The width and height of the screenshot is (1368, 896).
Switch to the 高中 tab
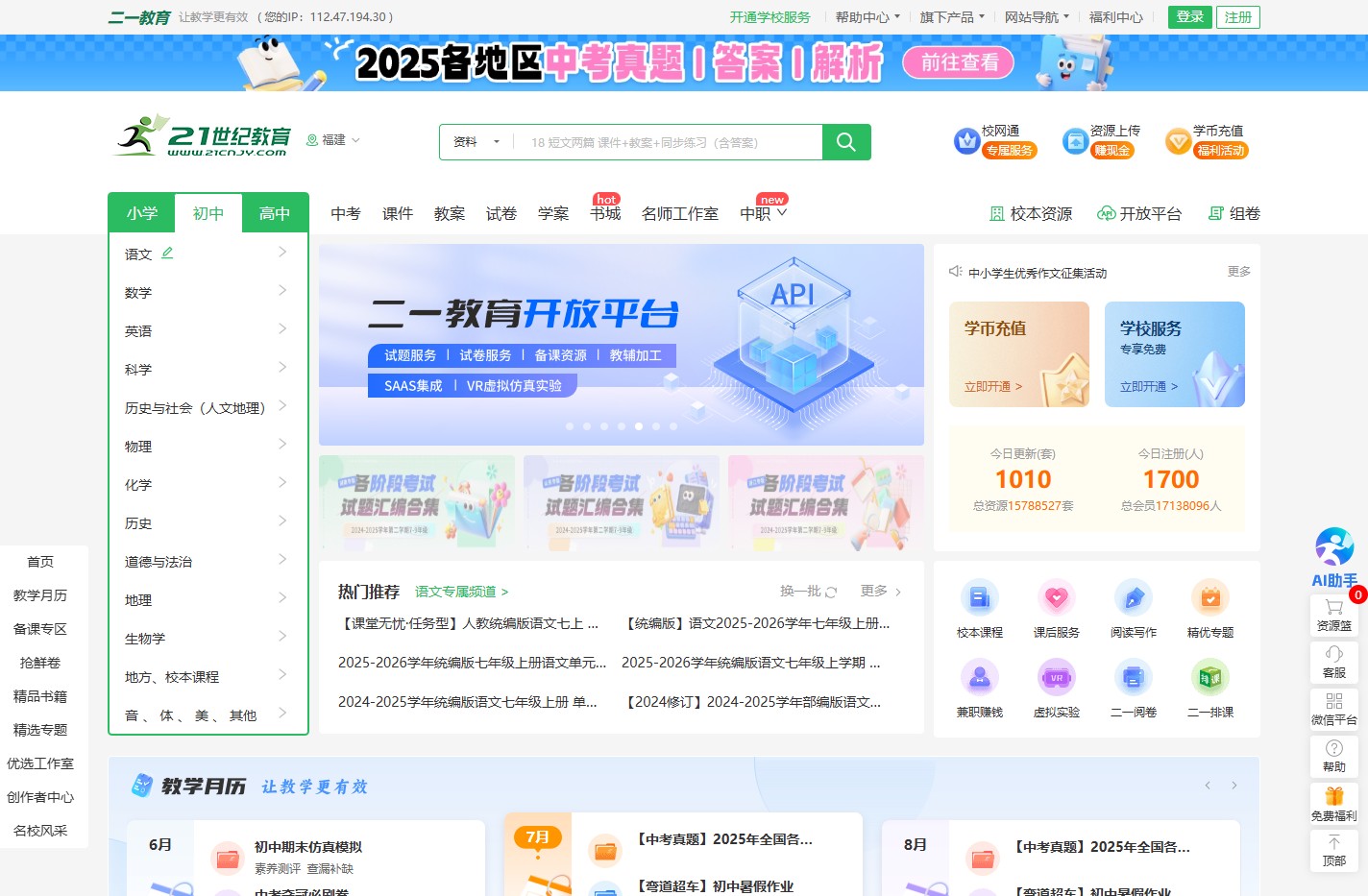pos(275,213)
